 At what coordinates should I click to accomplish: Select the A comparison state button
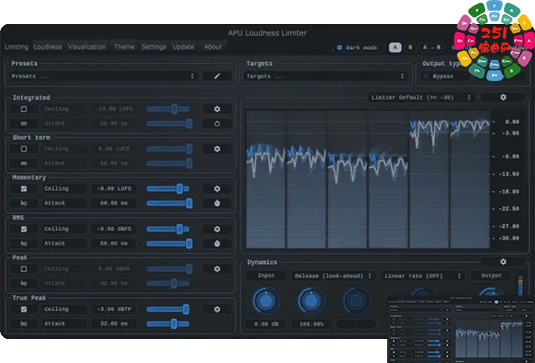[x=395, y=47]
